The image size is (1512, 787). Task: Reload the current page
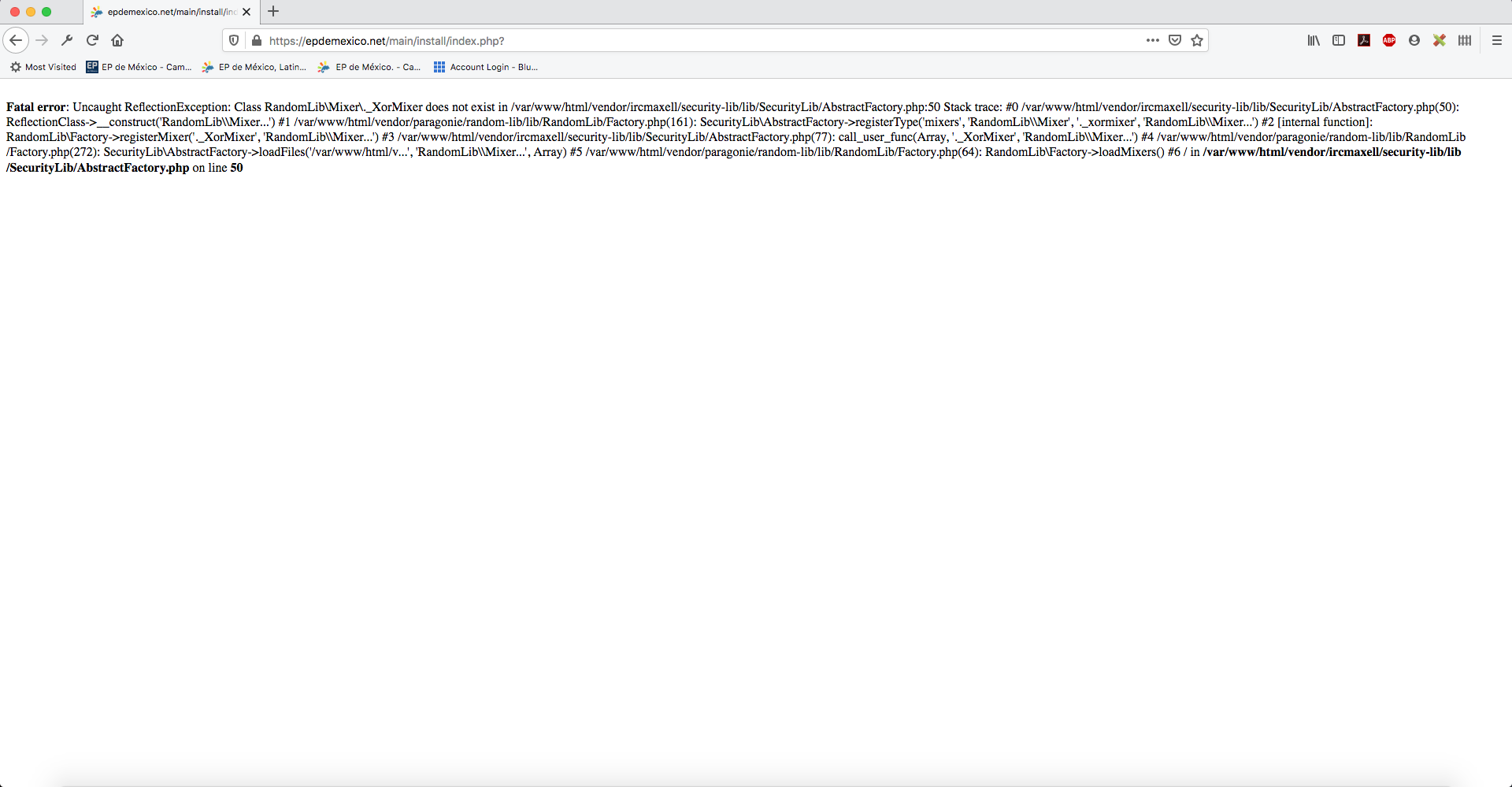click(x=92, y=40)
